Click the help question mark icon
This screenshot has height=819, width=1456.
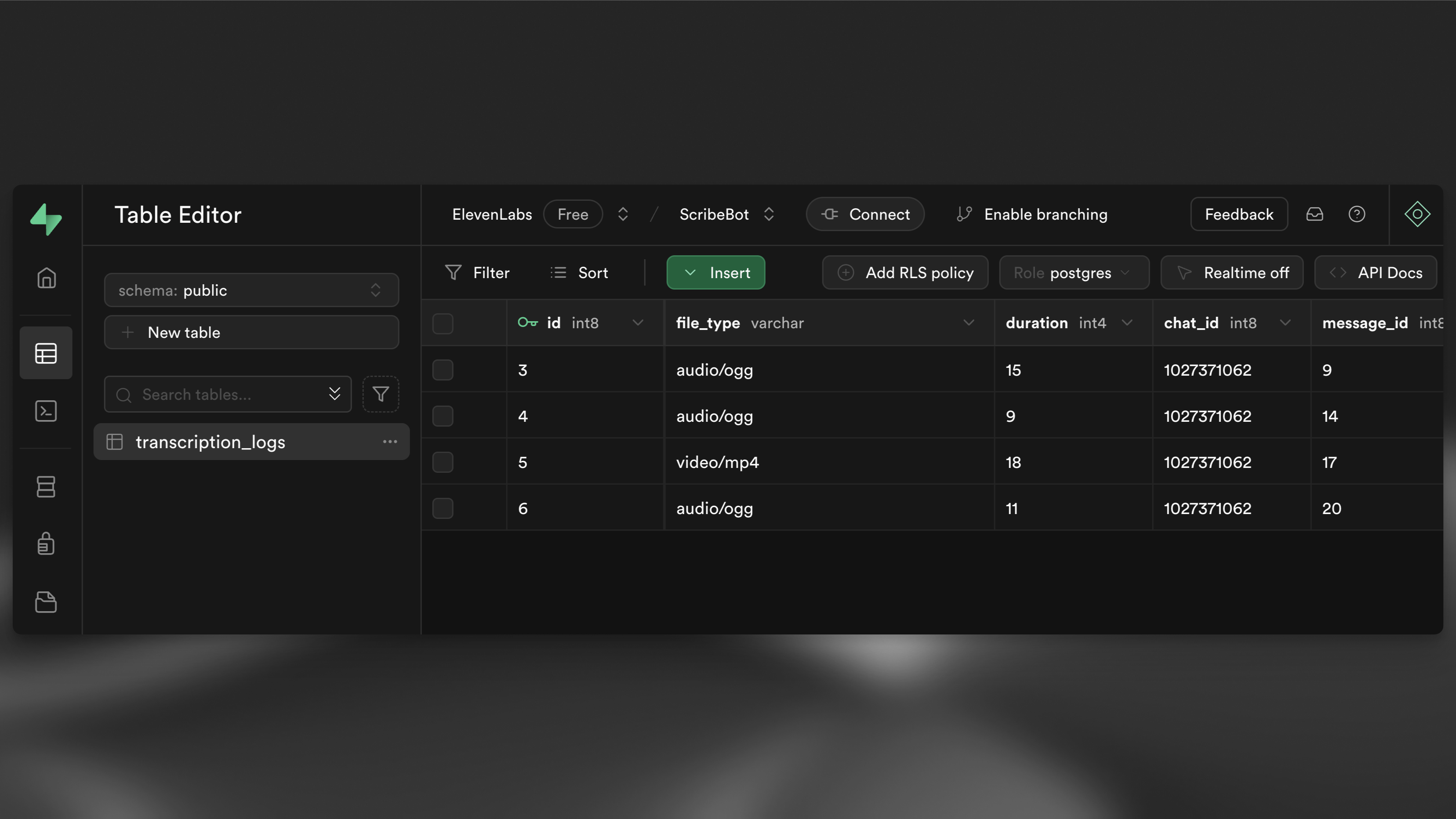click(1357, 214)
